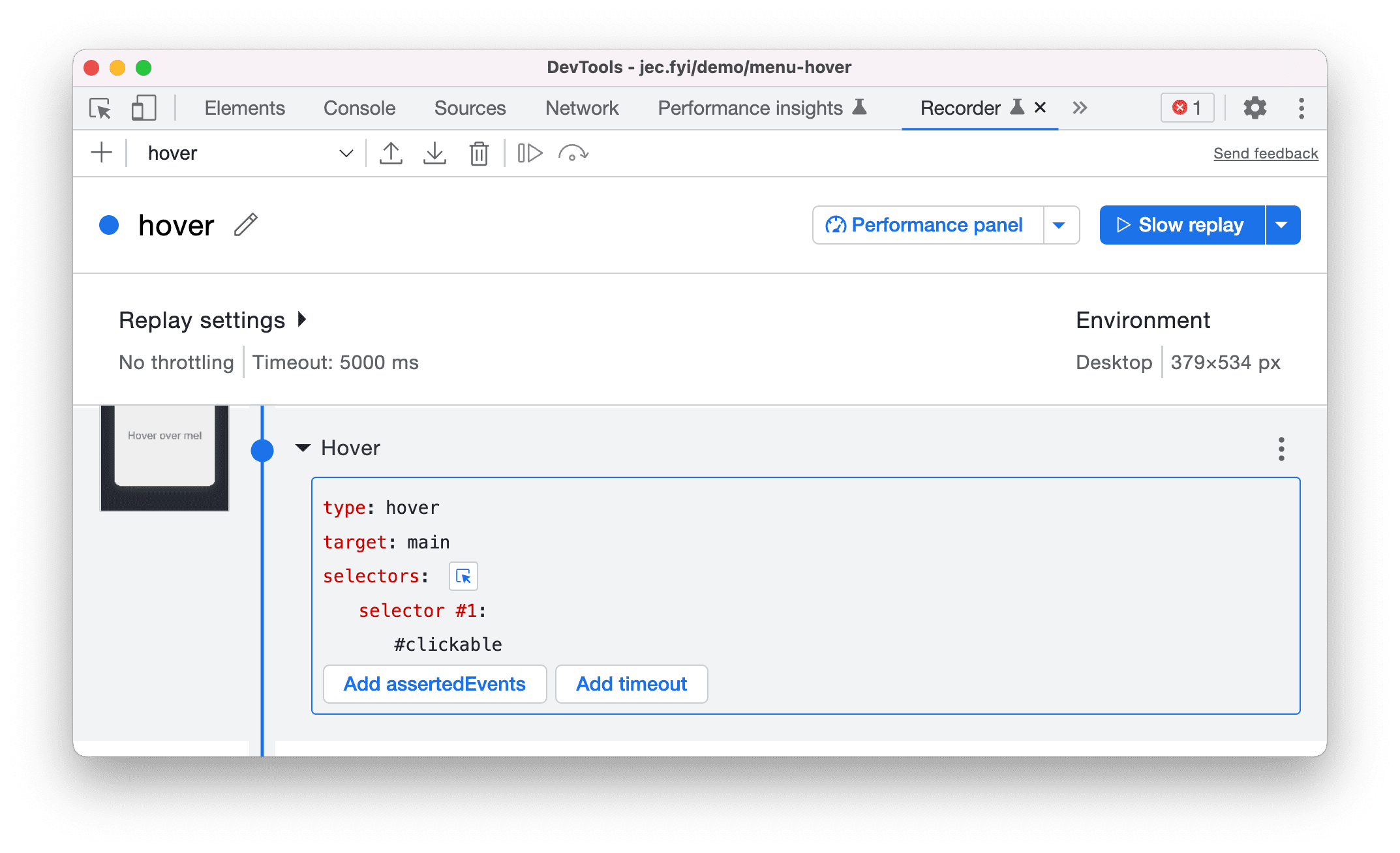Image resolution: width=1400 pixels, height=853 pixels.
Task: Expand the Replay settings section
Action: [214, 320]
